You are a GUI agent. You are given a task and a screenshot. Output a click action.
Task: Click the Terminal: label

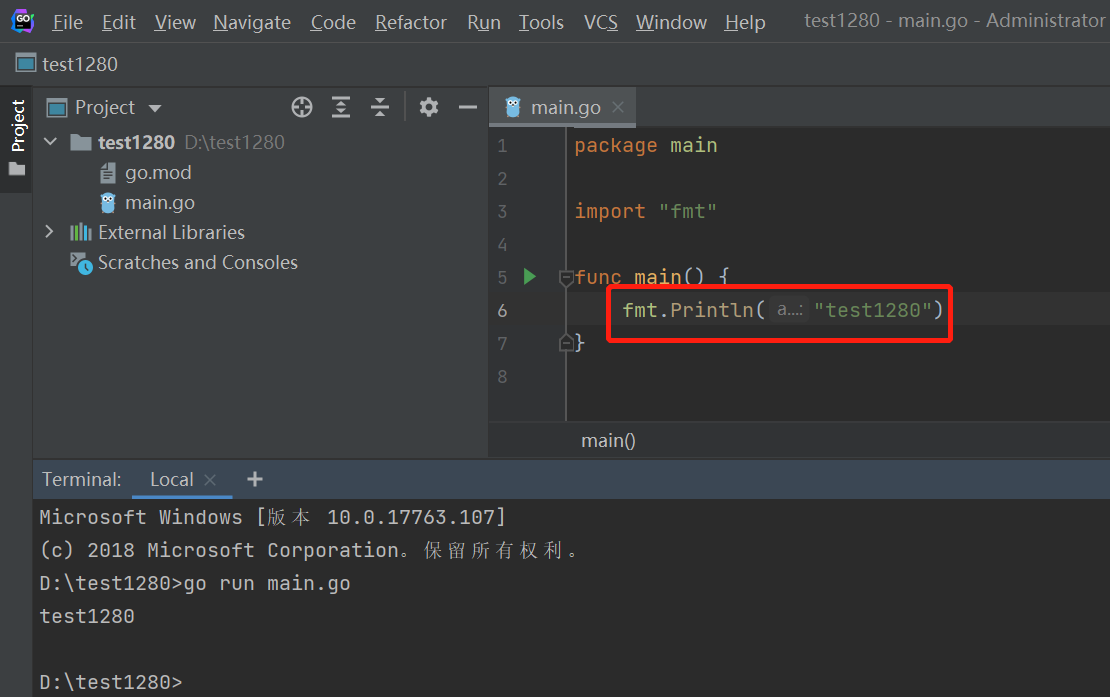[x=81, y=480]
